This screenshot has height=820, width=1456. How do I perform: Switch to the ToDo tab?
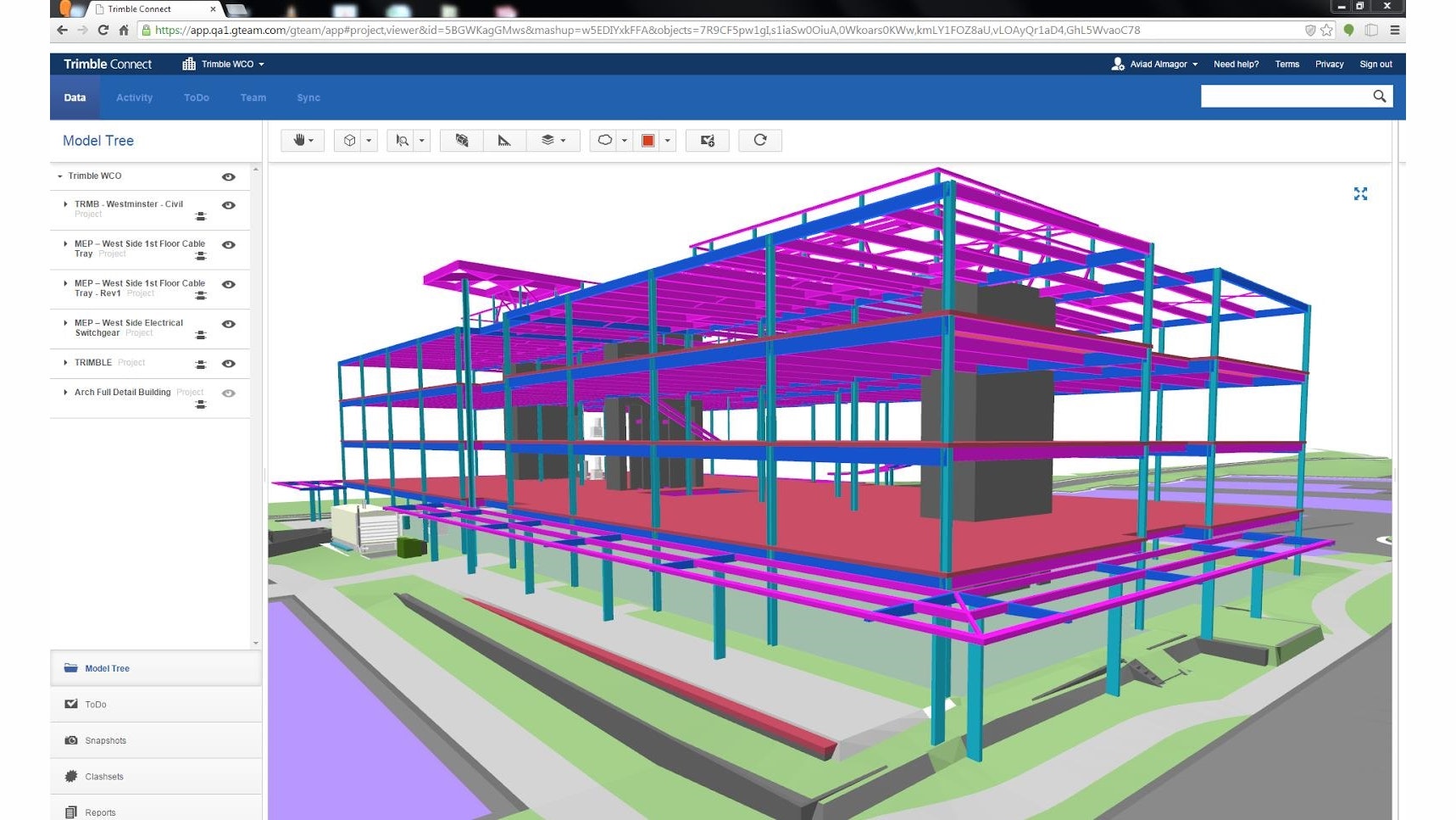[197, 98]
